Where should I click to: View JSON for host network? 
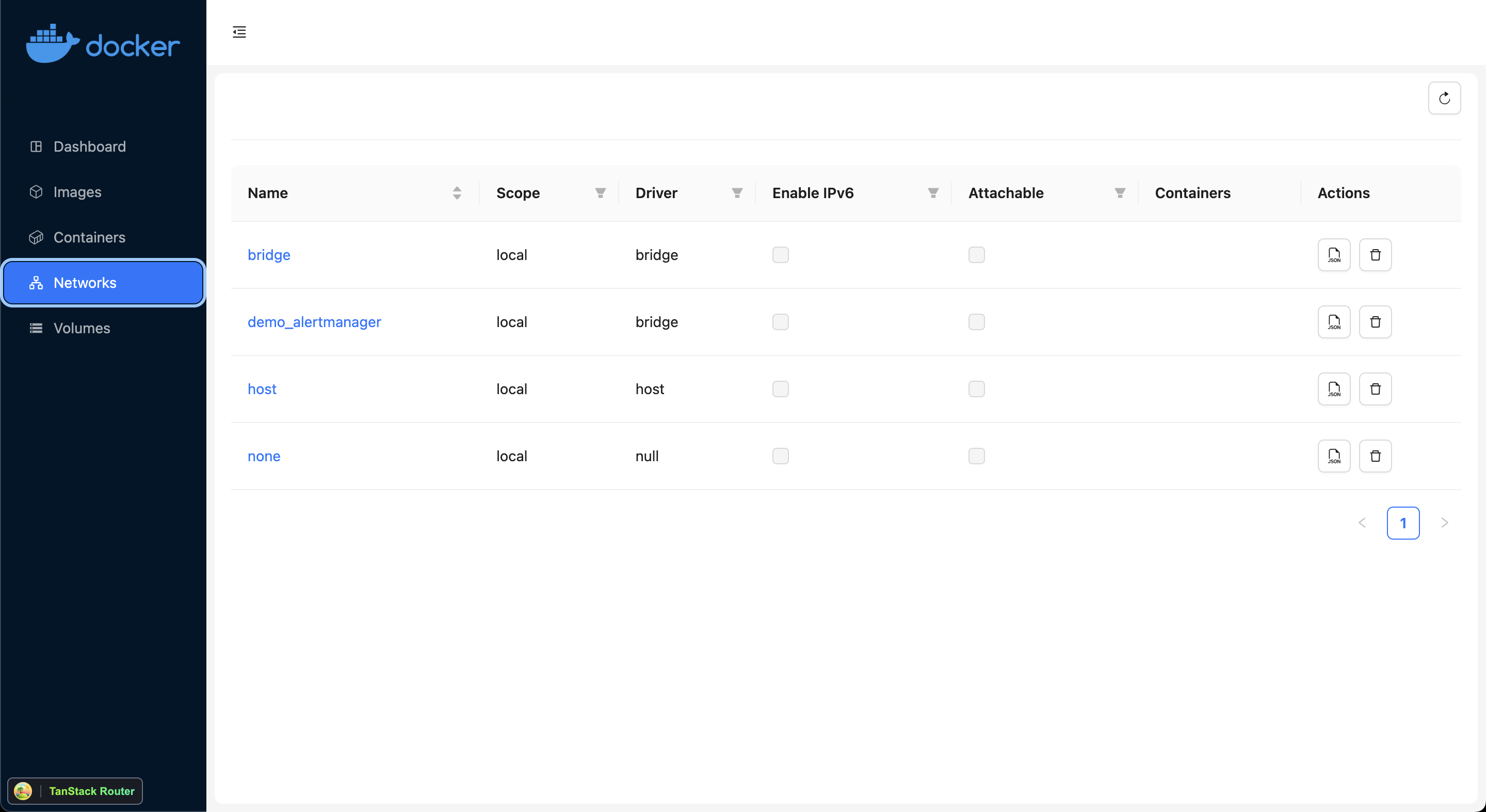(1334, 389)
